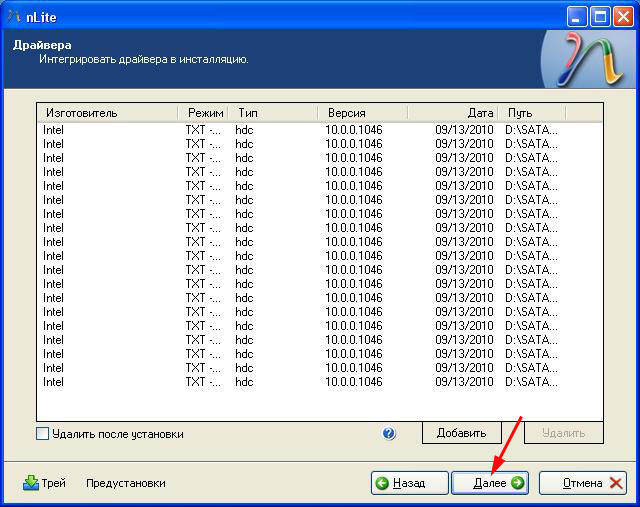Open the Предустановки menu
Screen dimensions: 640x507
coord(126,483)
